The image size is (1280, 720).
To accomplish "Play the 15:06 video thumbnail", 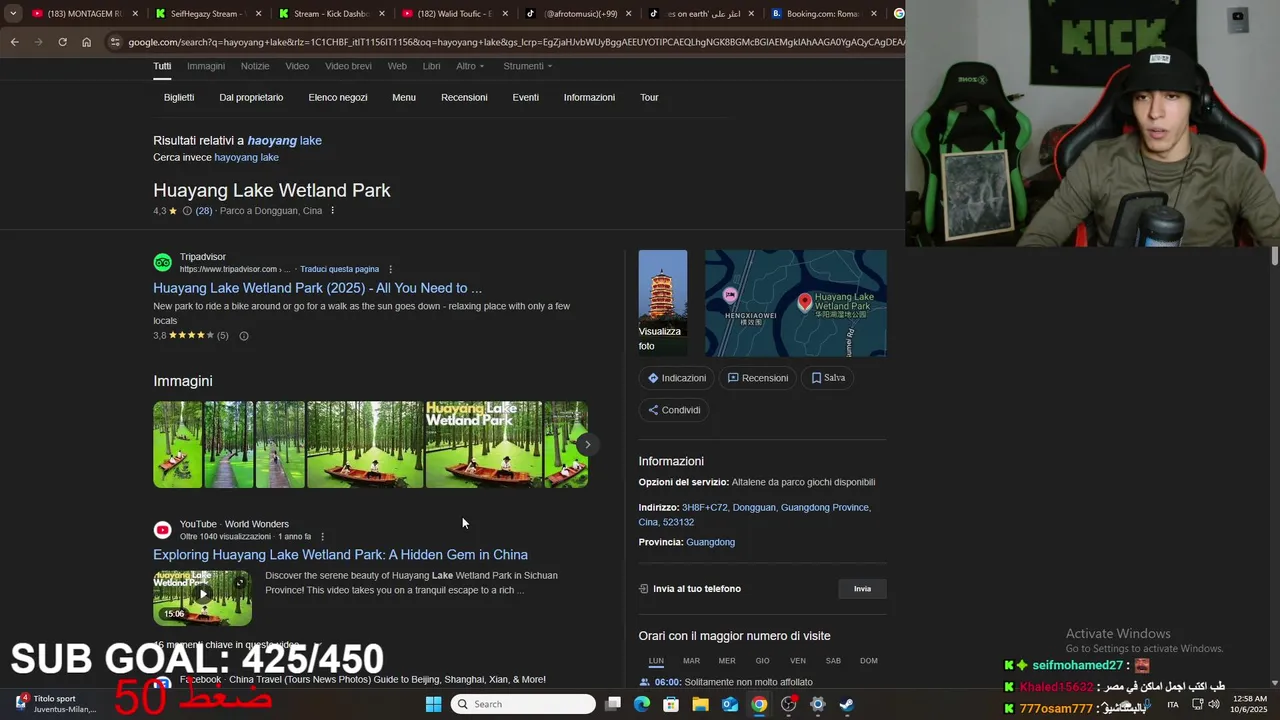I will click(202, 598).
